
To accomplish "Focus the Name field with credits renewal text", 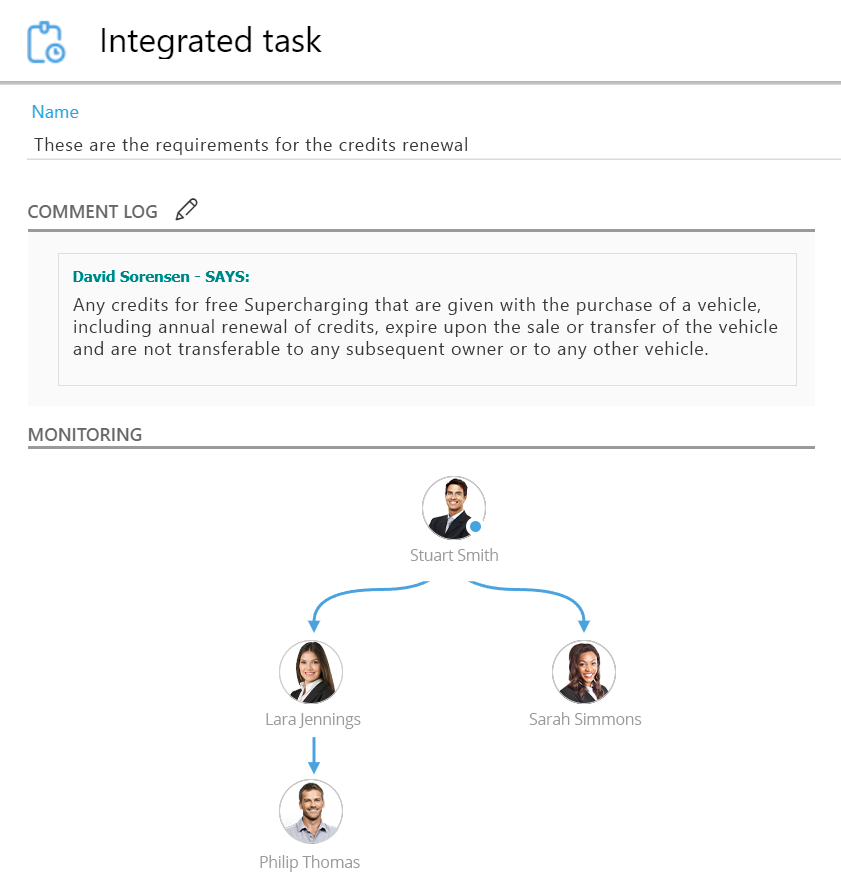I will coord(250,145).
